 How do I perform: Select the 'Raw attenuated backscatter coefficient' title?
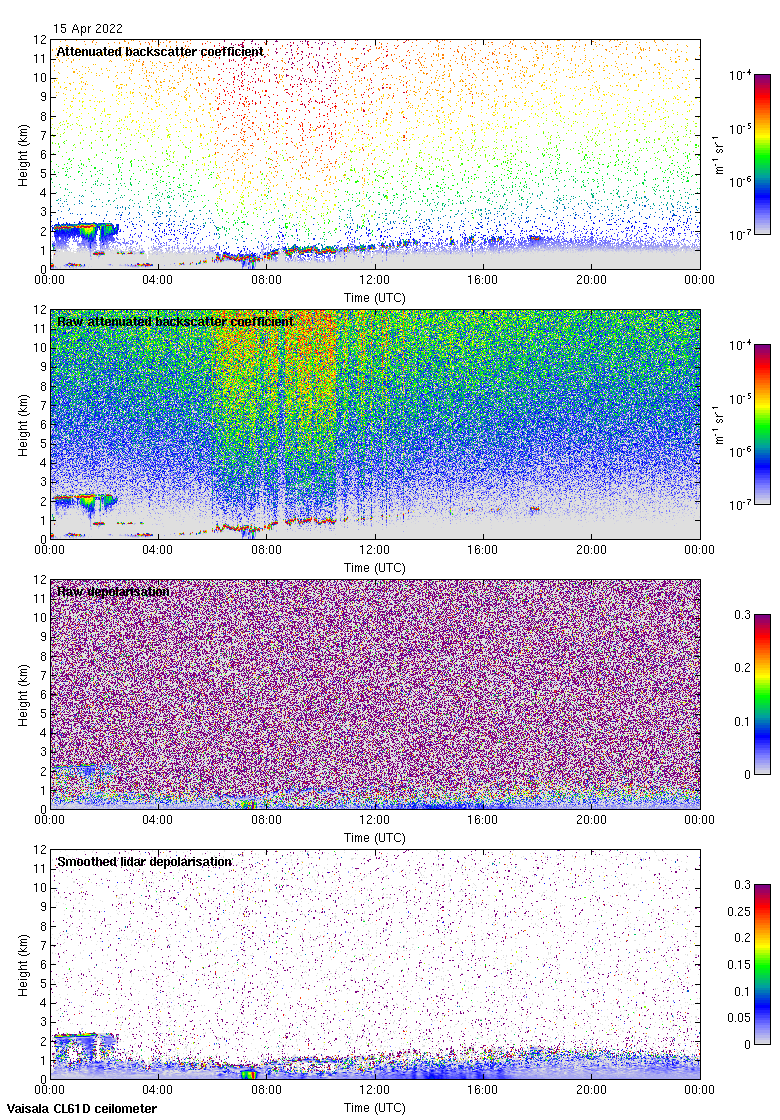tap(175, 321)
